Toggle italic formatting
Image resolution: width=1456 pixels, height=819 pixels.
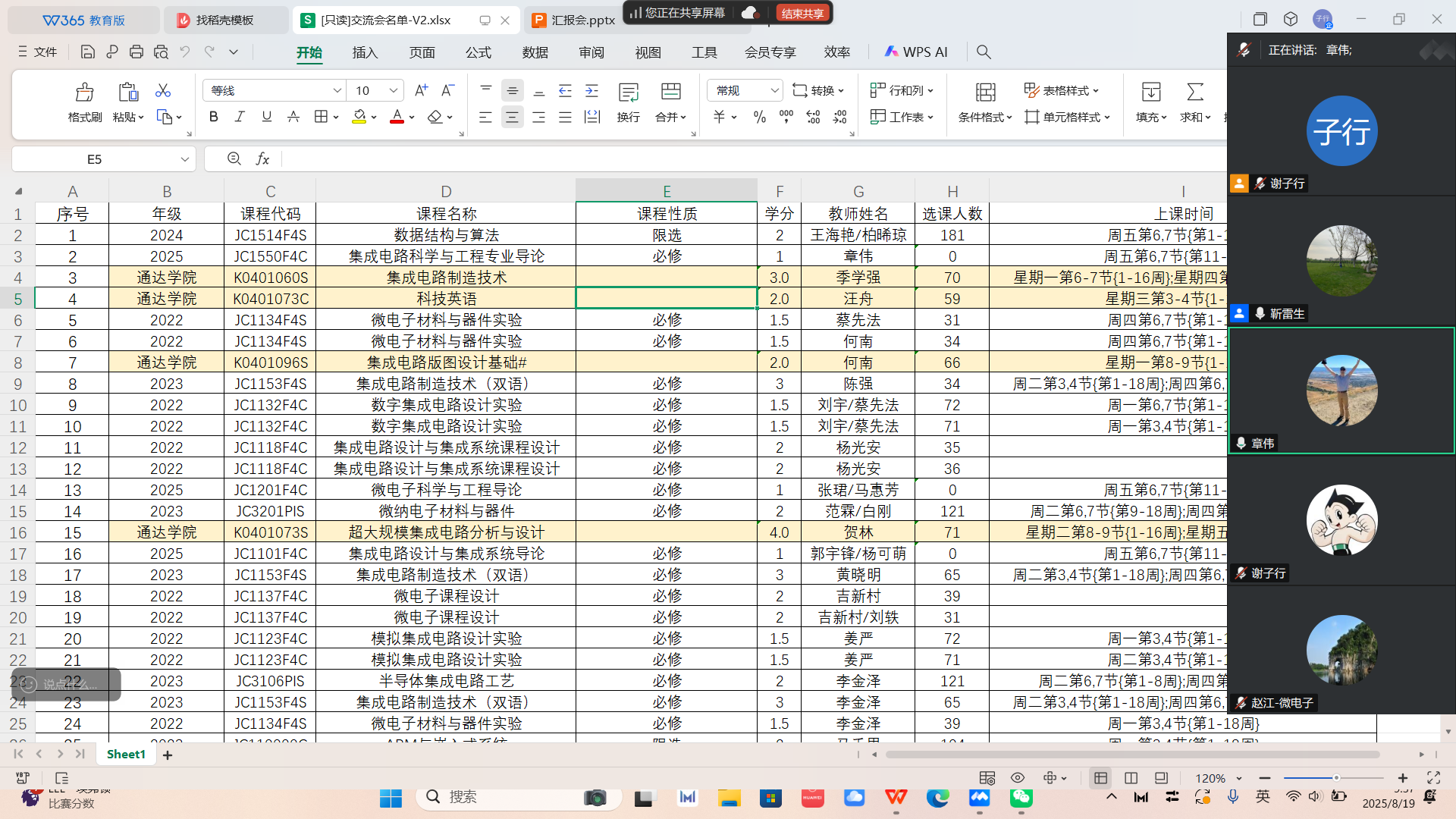point(240,117)
